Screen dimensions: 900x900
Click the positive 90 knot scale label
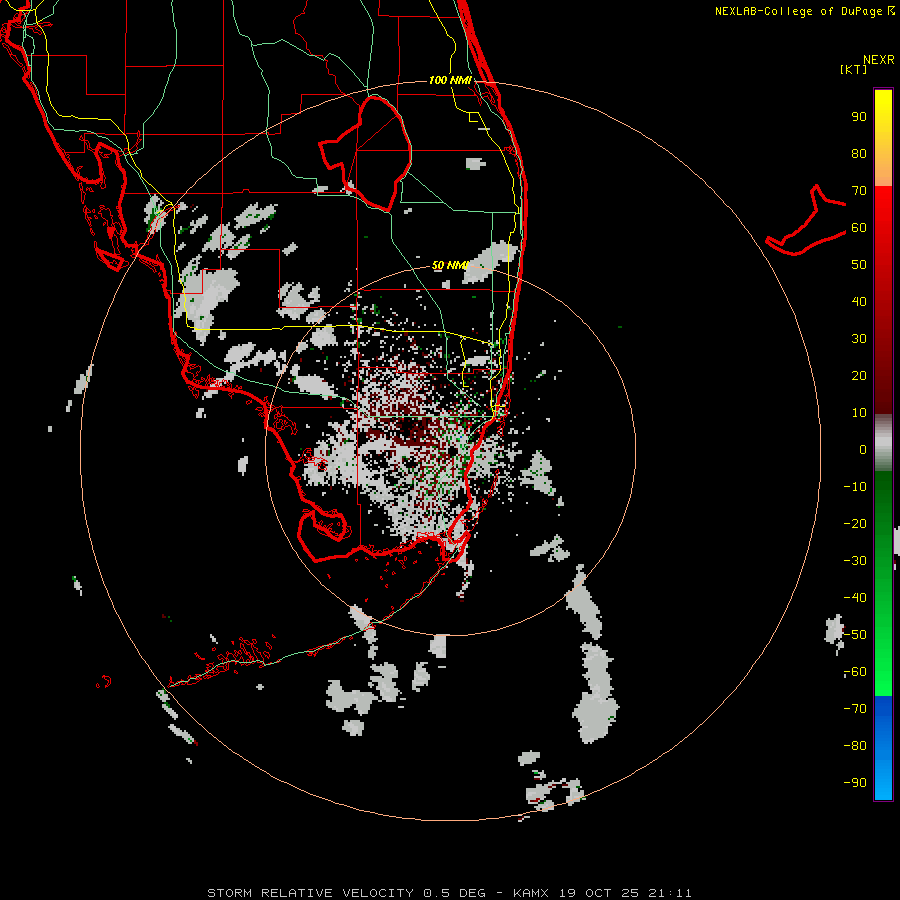click(x=859, y=117)
